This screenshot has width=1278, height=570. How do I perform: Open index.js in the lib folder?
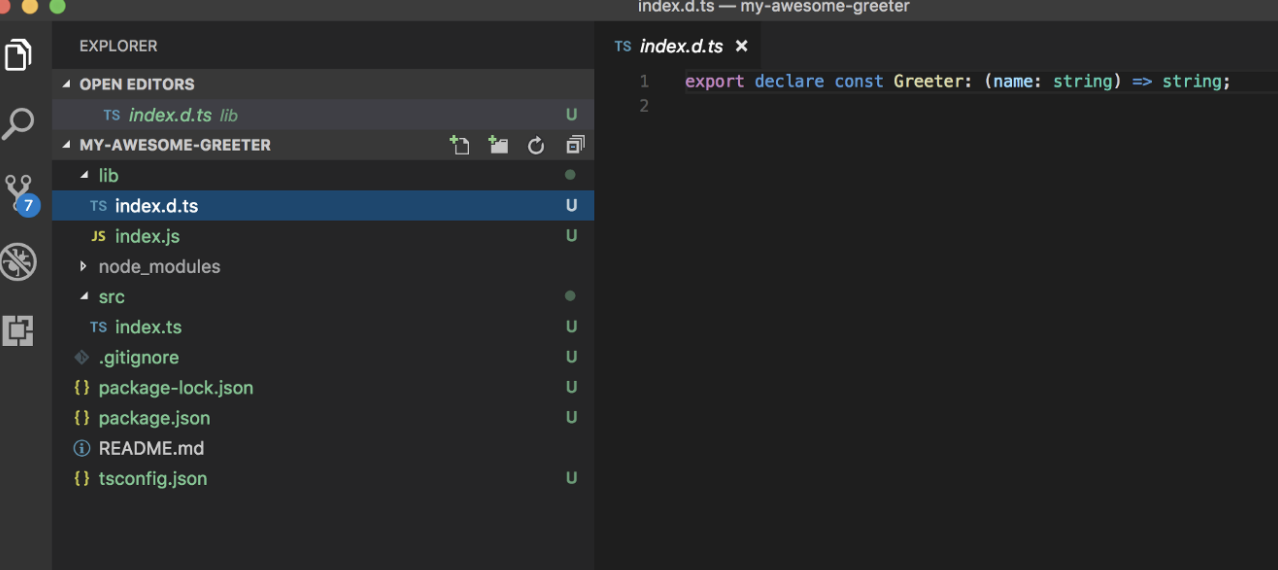147,237
